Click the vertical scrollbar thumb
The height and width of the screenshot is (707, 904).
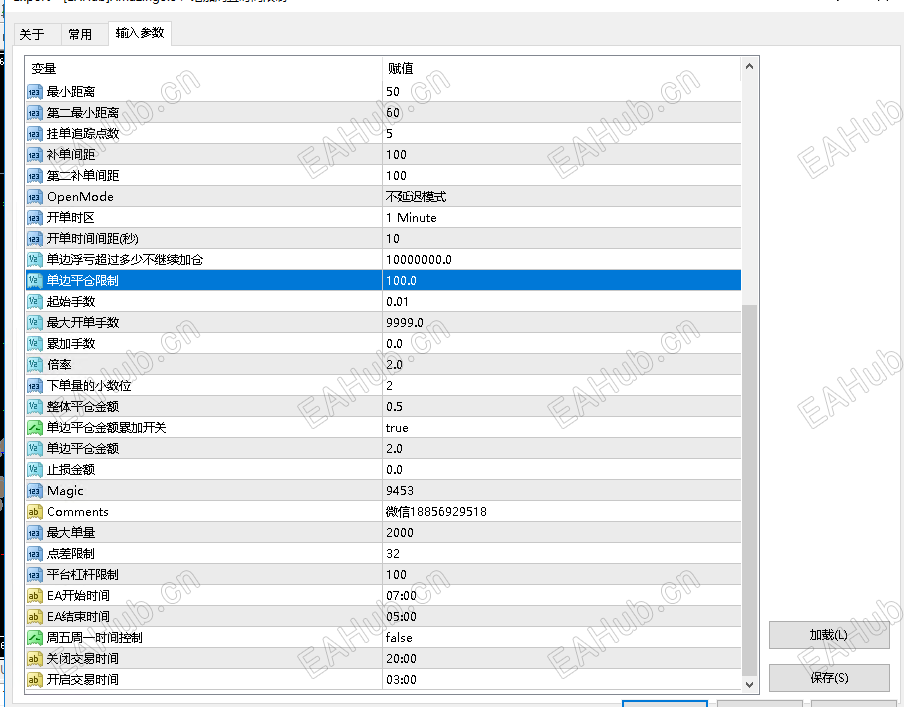point(749,490)
